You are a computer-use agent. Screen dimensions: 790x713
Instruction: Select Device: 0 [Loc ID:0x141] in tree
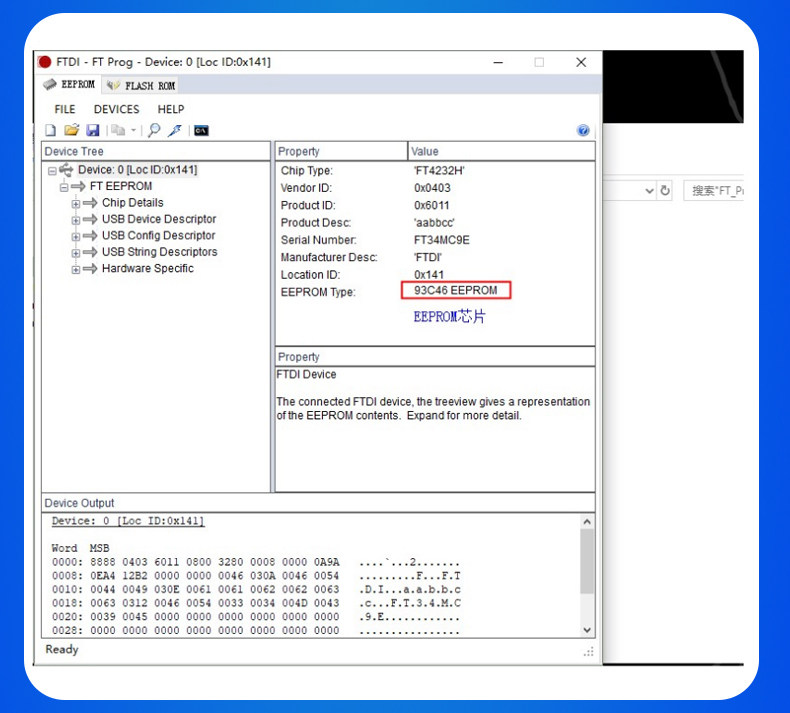coord(138,170)
